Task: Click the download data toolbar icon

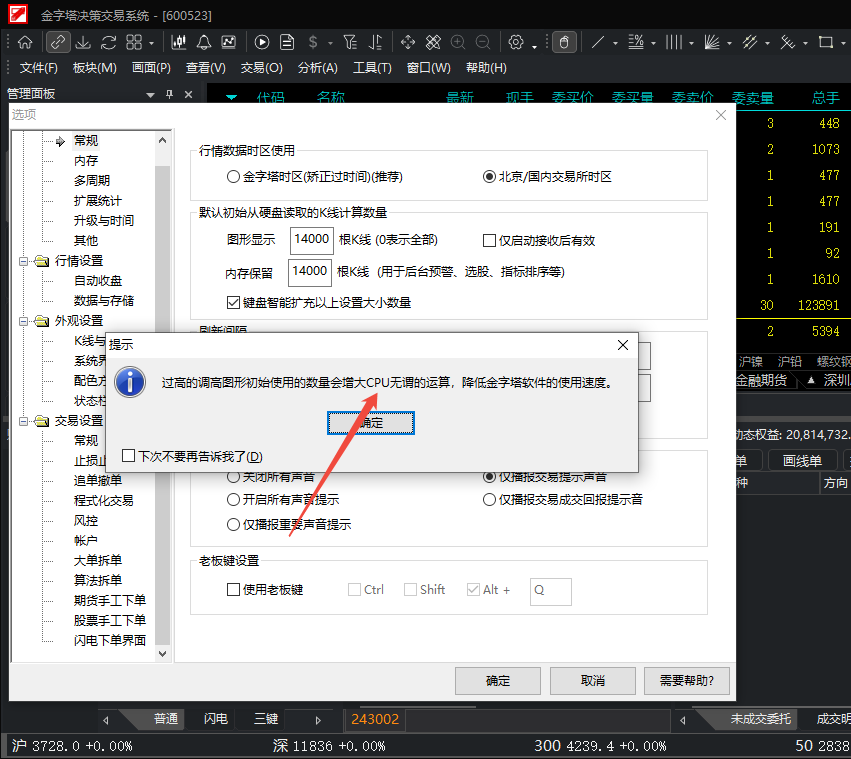Action: (84, 42)
